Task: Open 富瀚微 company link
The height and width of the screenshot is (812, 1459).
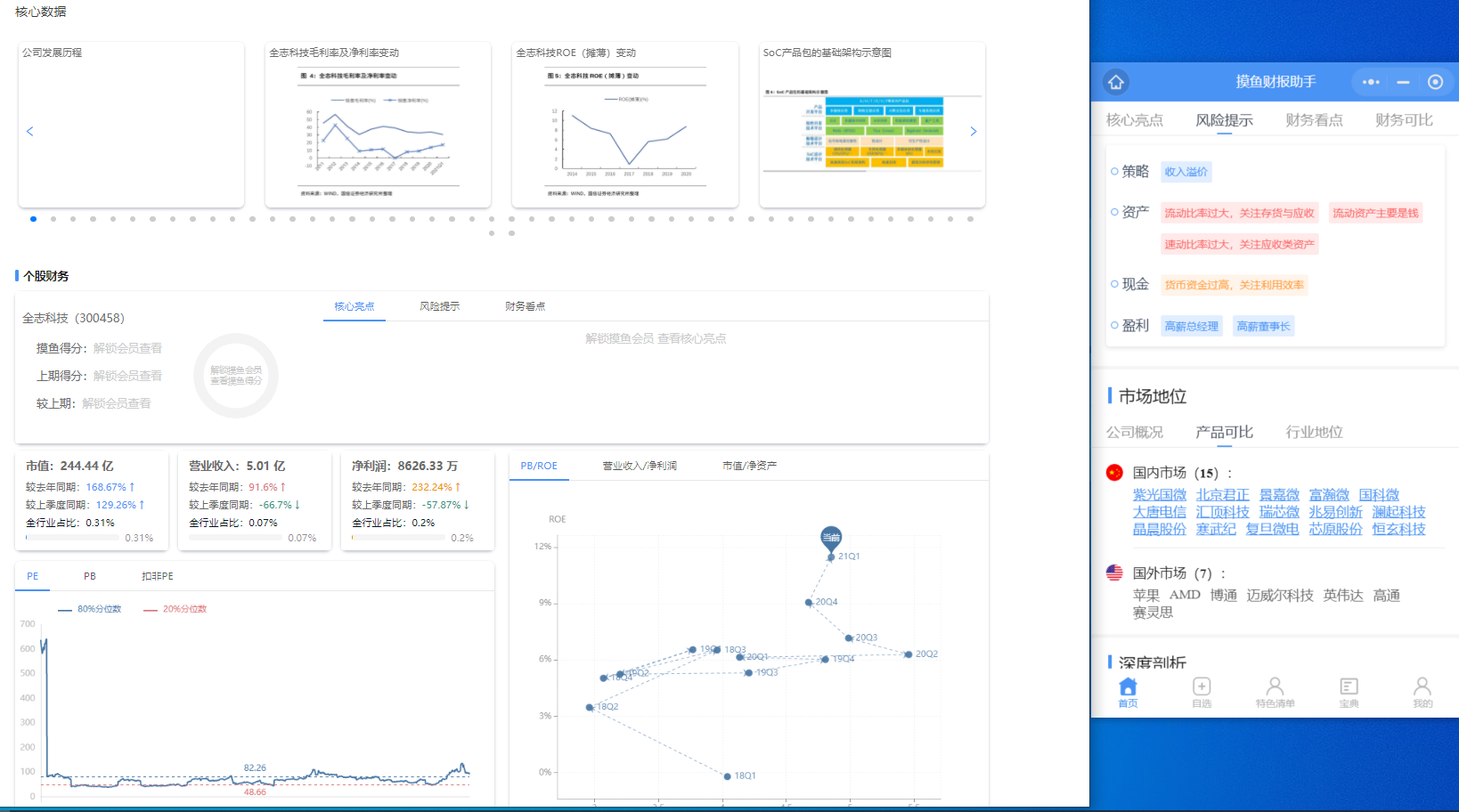Action: (x=1329, y=495)
